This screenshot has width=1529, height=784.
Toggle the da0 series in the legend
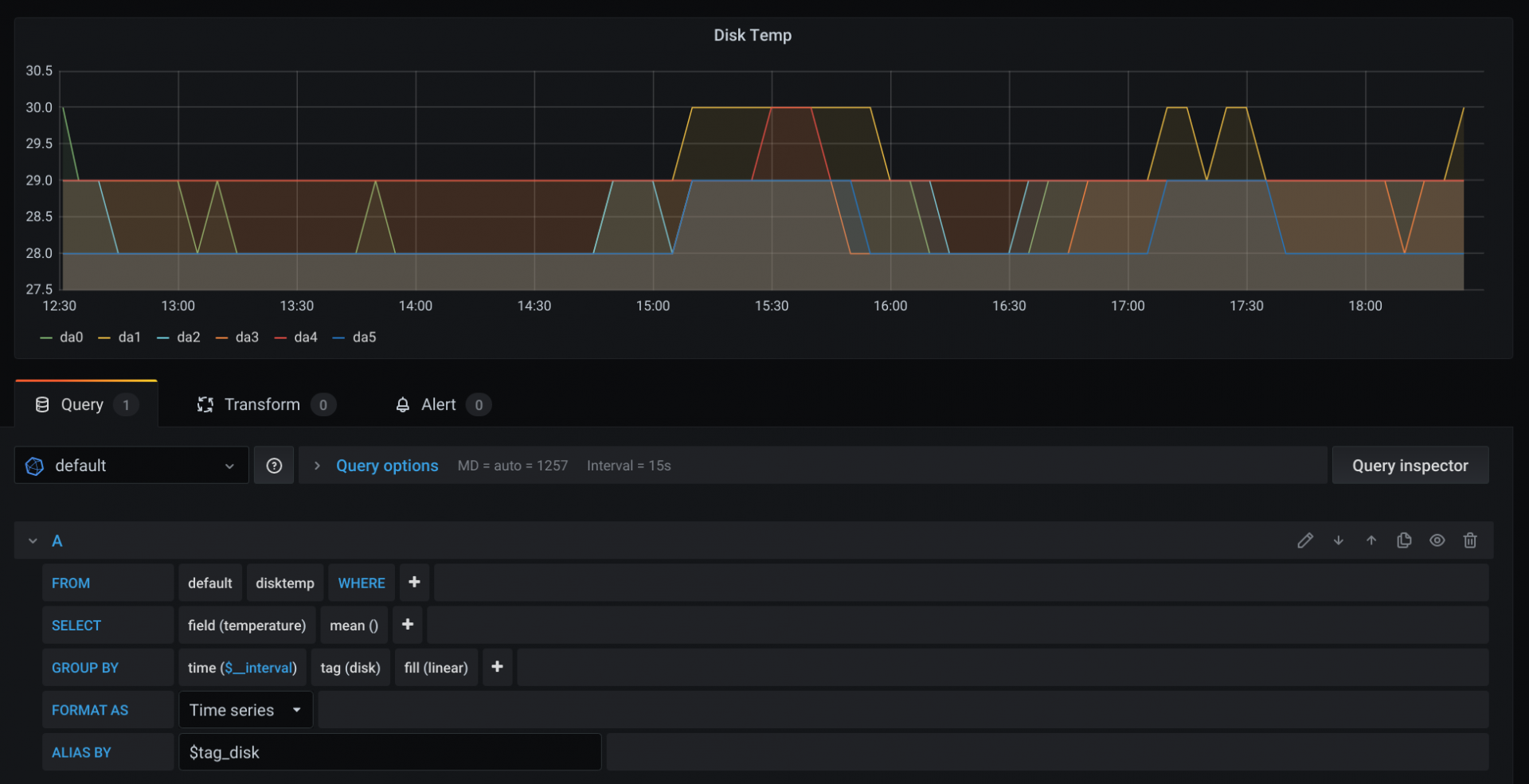pos(72,337)
